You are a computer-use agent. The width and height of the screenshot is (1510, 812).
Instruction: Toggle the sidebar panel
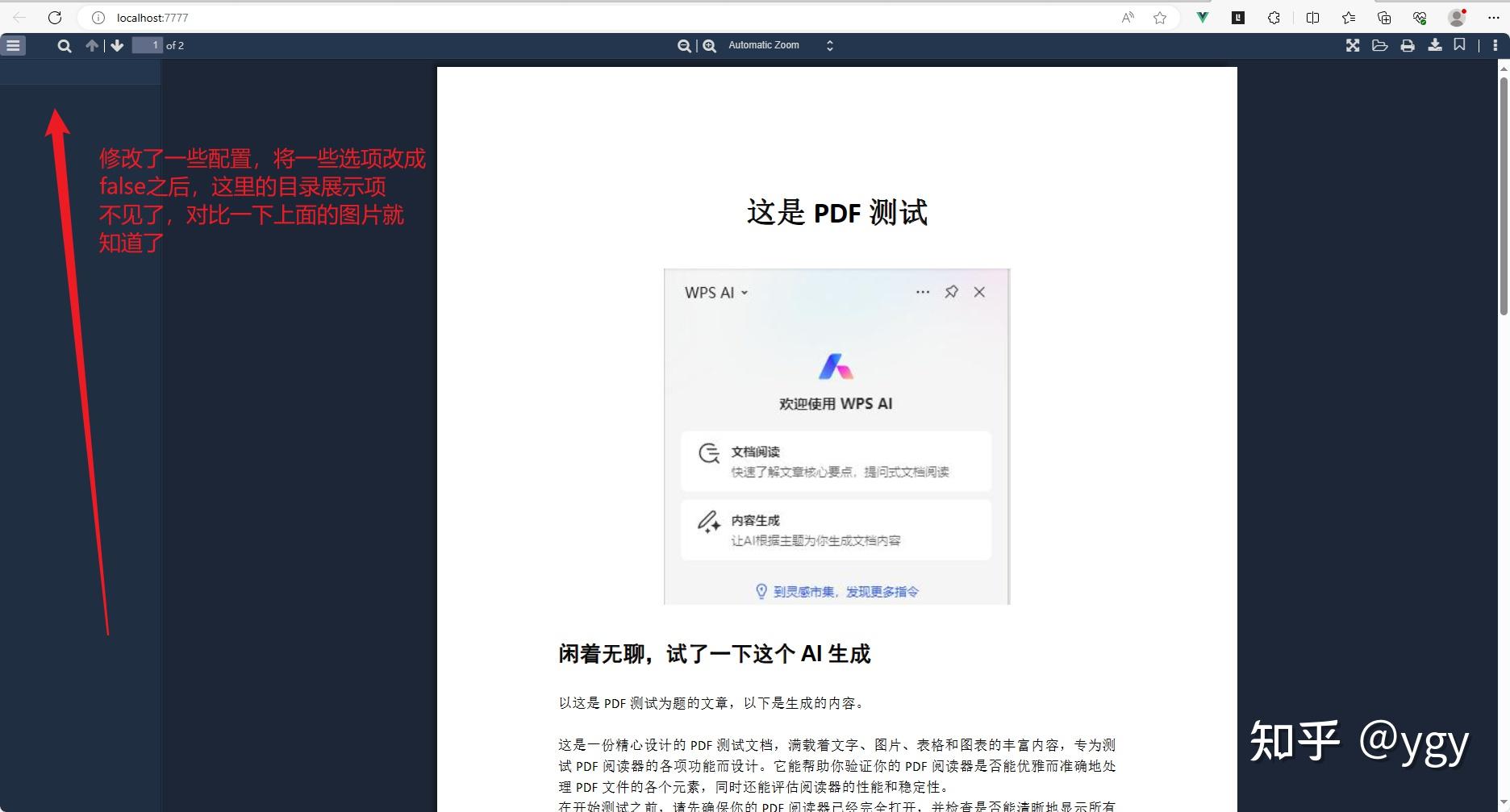point(13,45)
